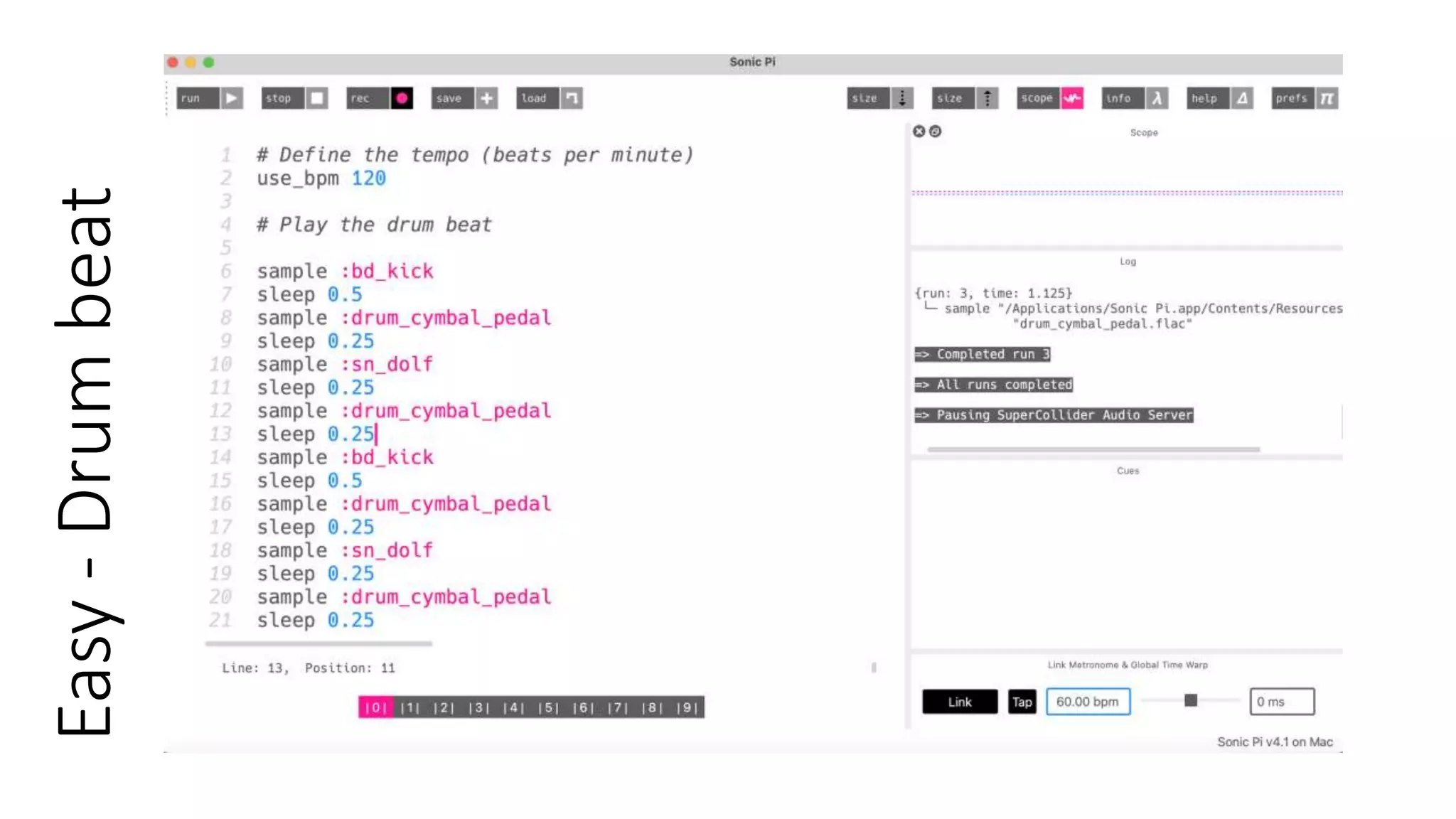This screenshot has width=1456, height=819.
Task: Click the time warp slider handle
Action: click(1191, 701)
